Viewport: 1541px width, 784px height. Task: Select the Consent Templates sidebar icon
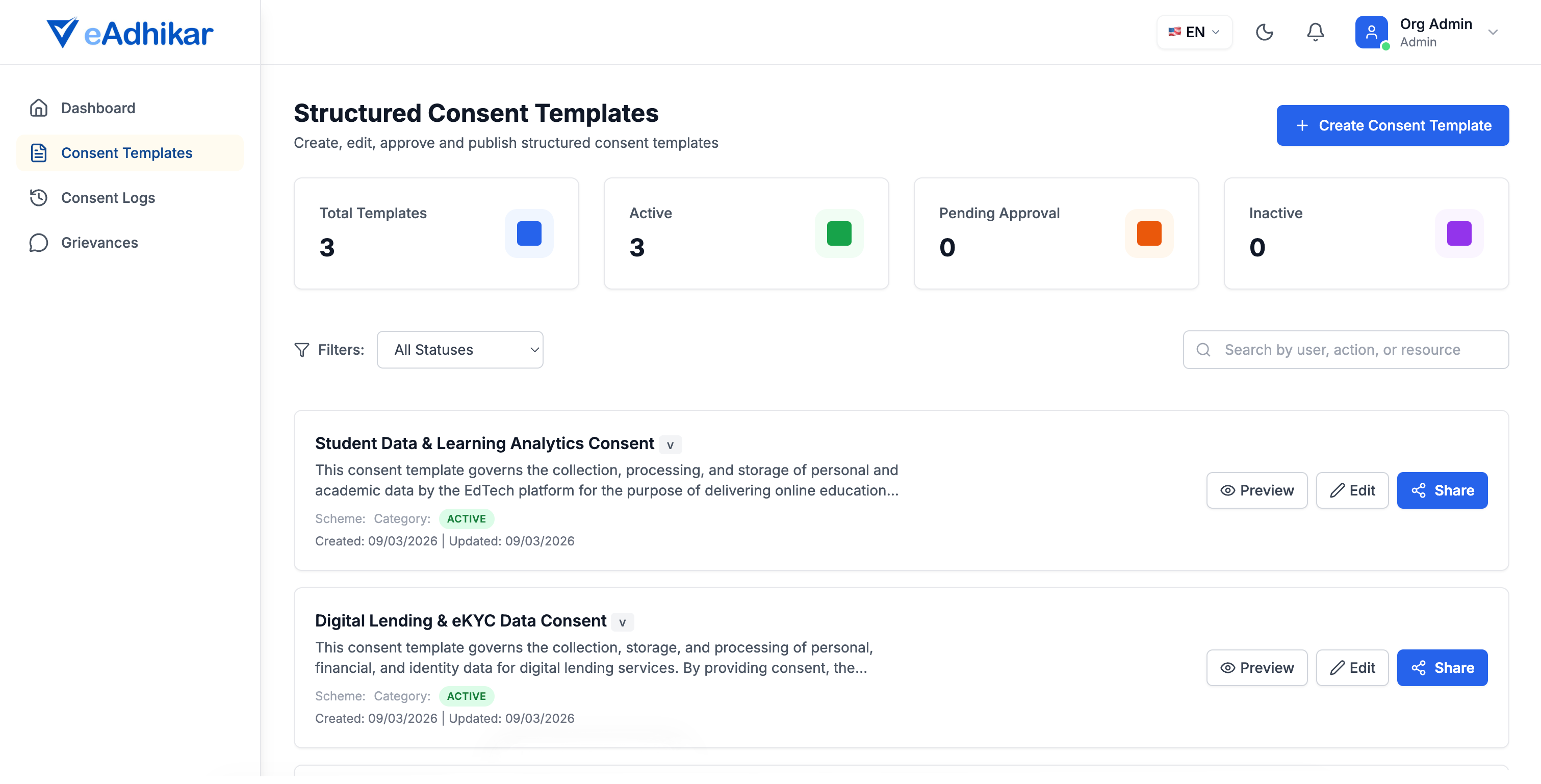(x=38, y=152)
